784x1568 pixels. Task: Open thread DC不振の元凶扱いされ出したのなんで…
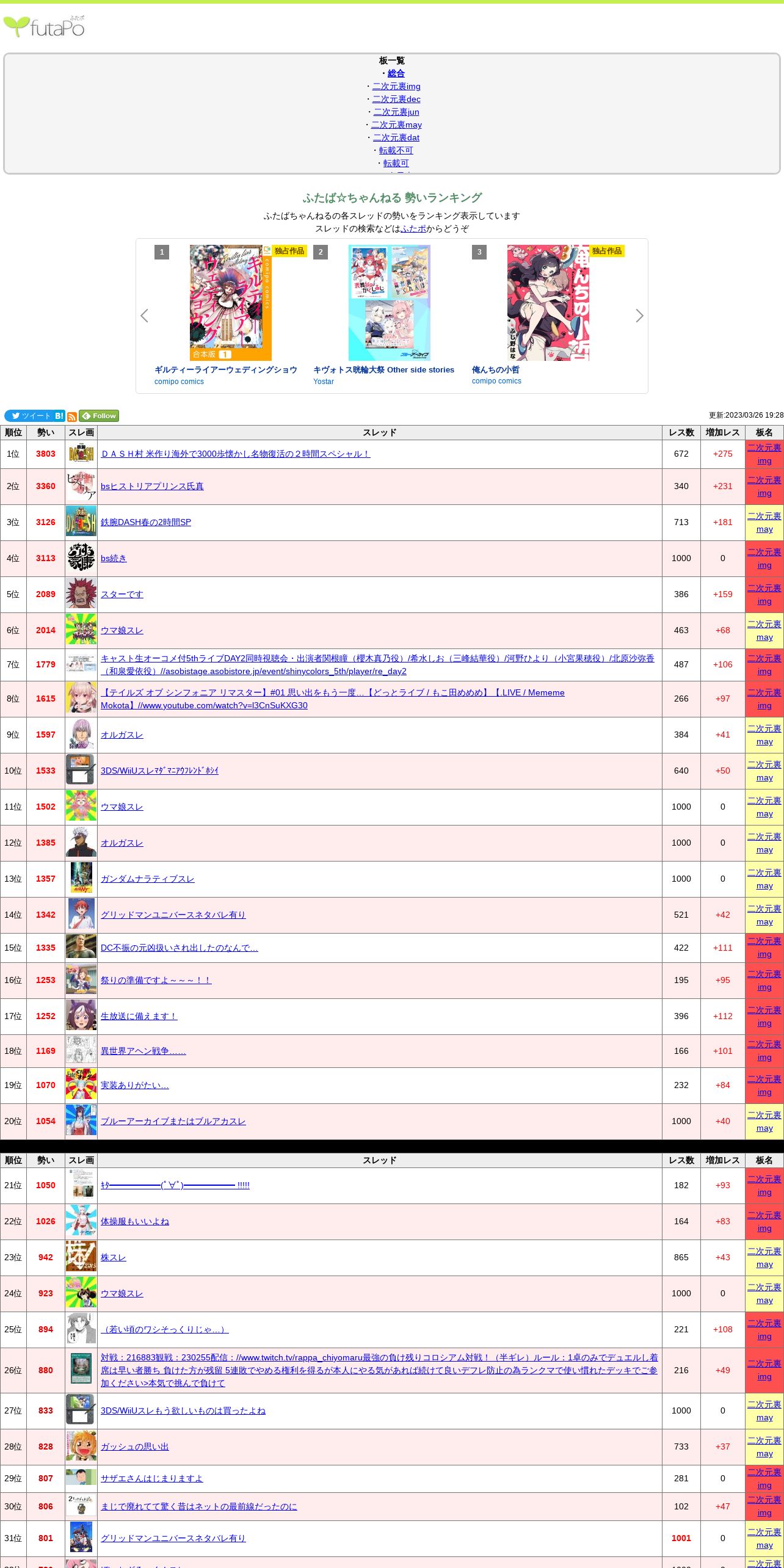tap(180, 948)
